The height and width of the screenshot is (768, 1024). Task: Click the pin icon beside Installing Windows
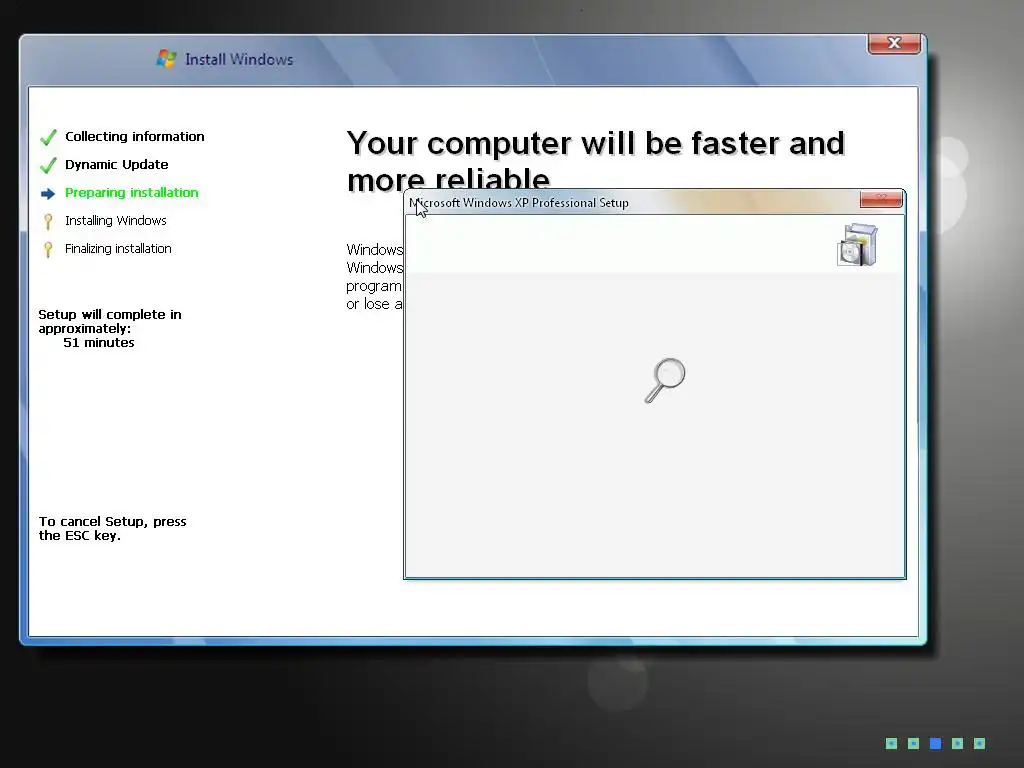point(48,221)
